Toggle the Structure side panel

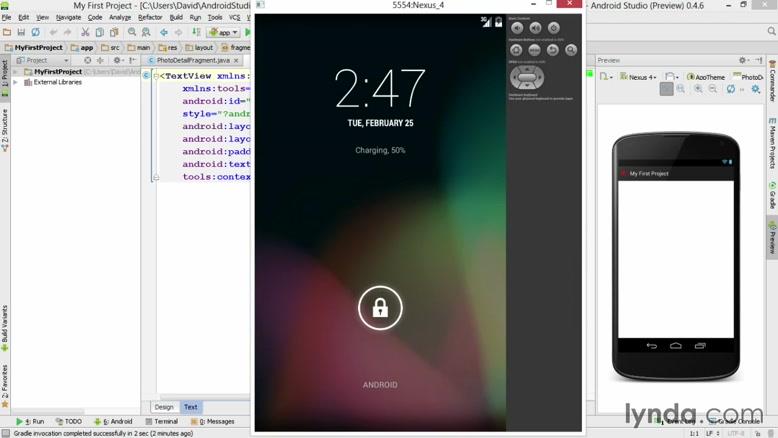[x=5, y=130]
